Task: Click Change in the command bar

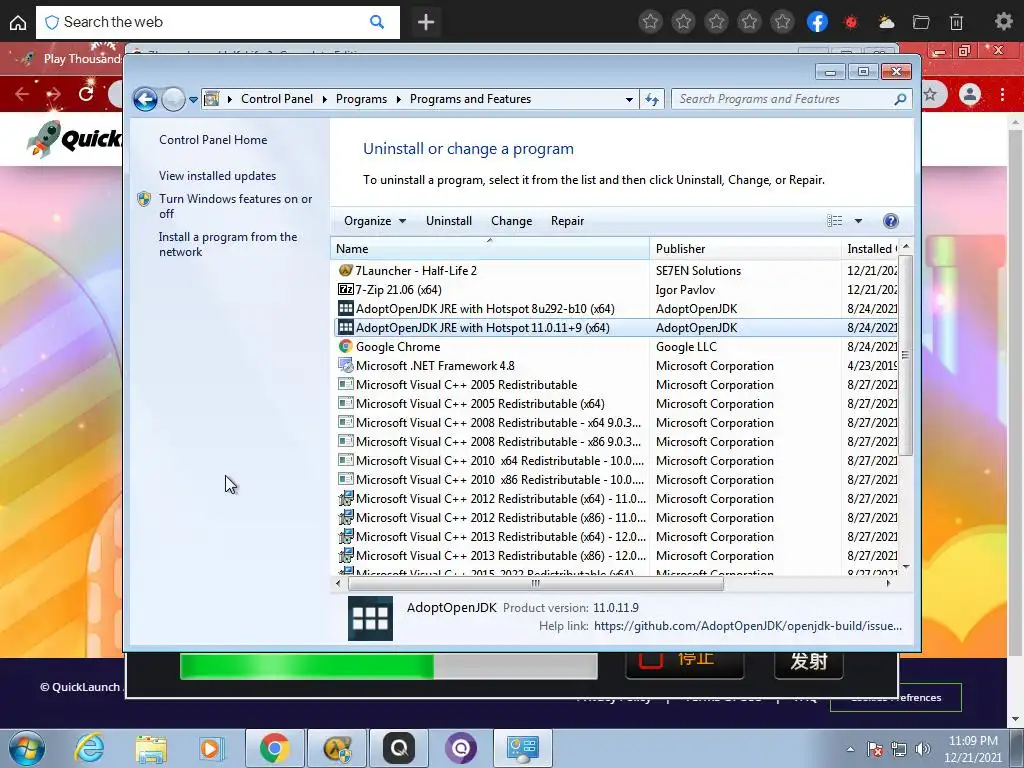Action: pos(511,221)
